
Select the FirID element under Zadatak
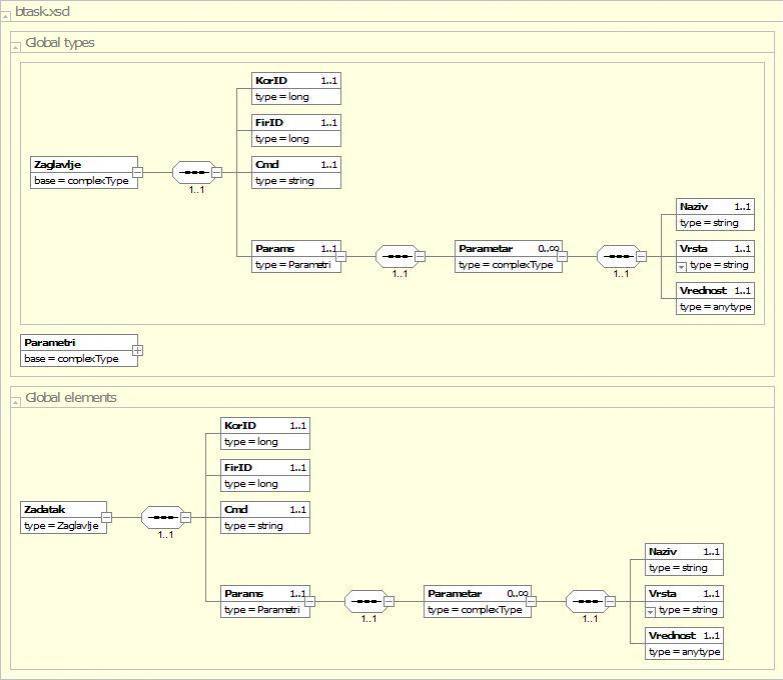click(x=265, y=467)
